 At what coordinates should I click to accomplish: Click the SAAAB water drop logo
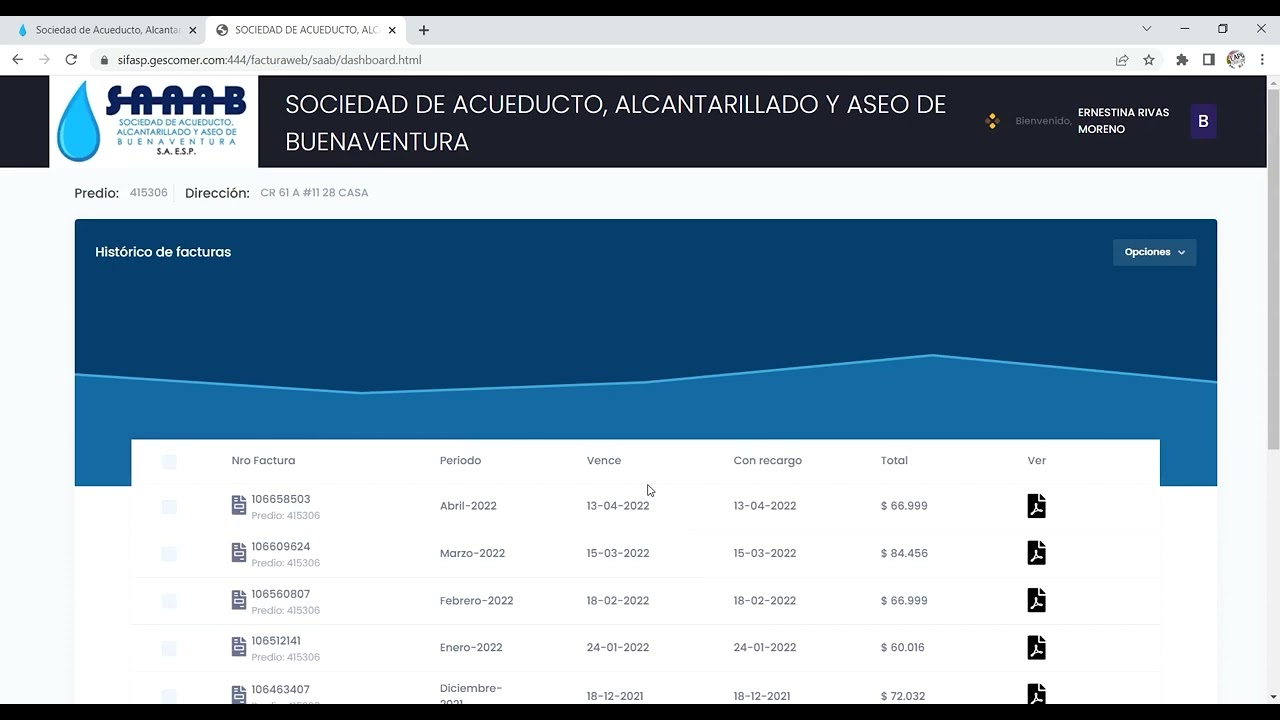pyautogui.click(x=153, y=121)
